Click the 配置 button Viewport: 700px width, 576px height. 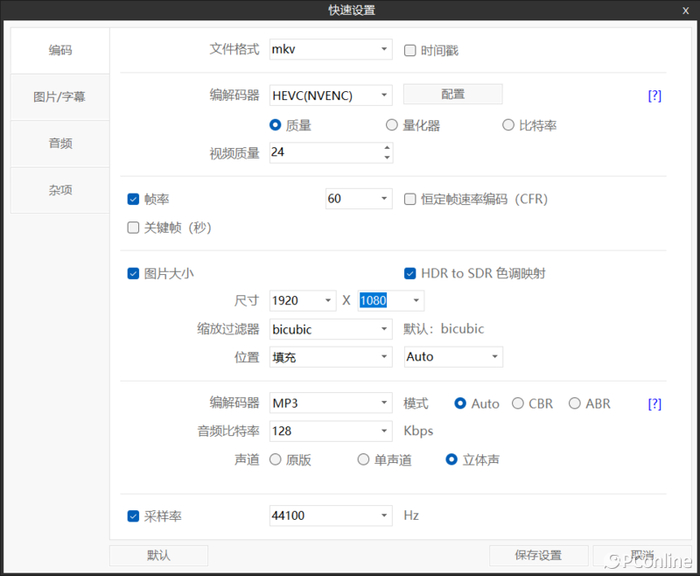(x=452, y=94)
